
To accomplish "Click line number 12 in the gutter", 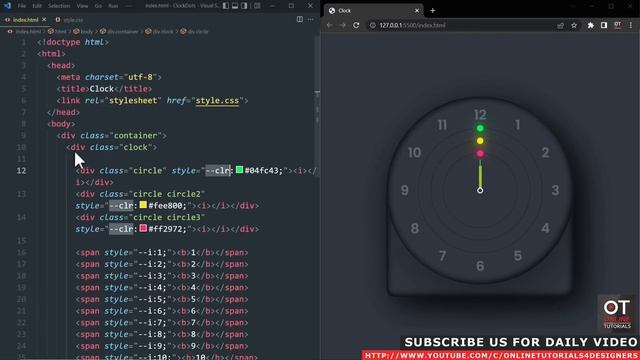I will [22, 171].
